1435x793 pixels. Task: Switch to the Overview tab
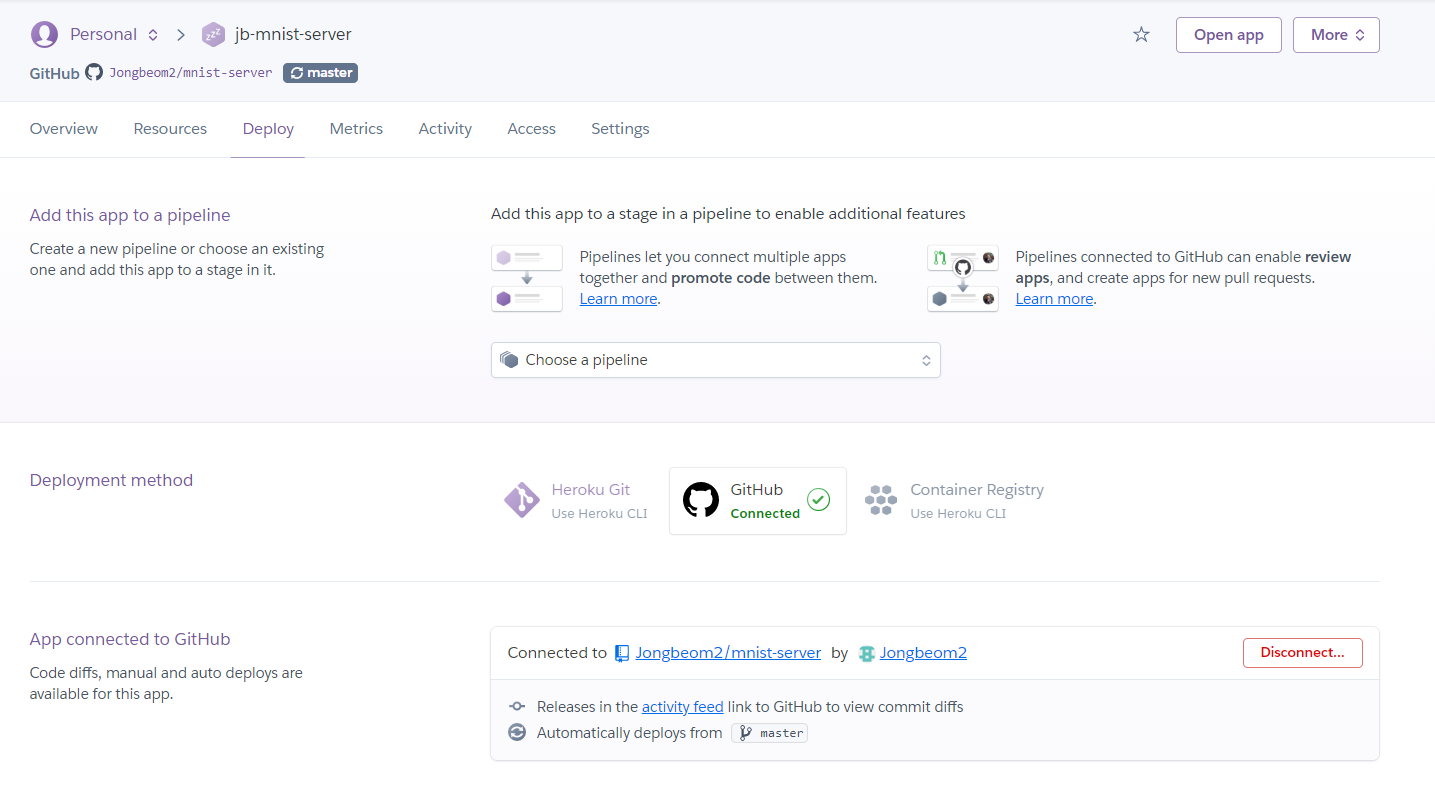[64, 129]
